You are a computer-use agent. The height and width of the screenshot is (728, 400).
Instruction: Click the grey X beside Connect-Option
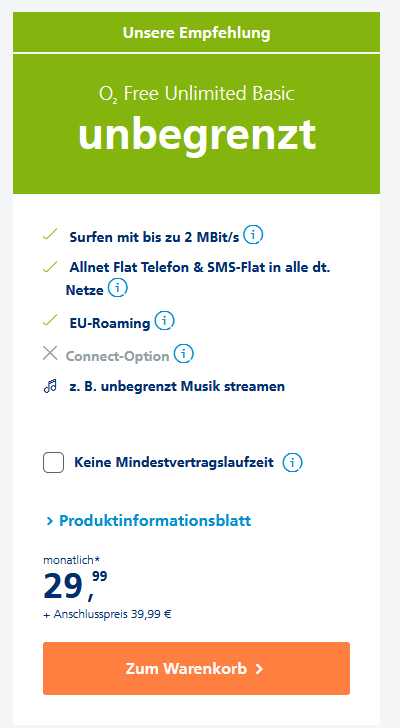50,353
